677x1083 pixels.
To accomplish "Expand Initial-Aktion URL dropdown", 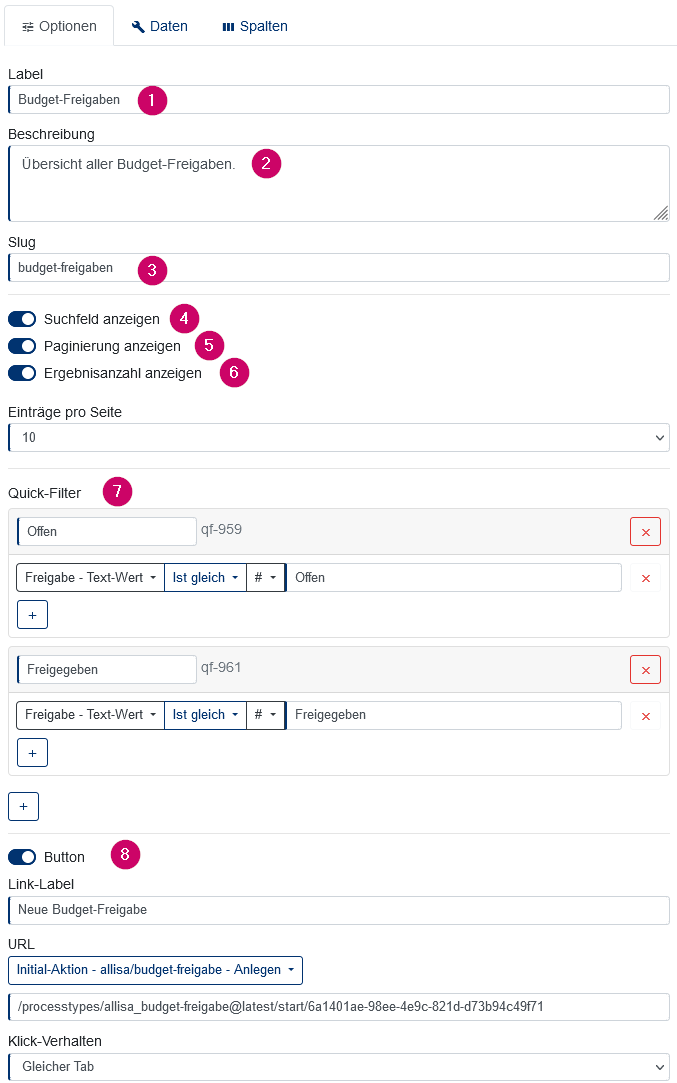I will [155, 970].
